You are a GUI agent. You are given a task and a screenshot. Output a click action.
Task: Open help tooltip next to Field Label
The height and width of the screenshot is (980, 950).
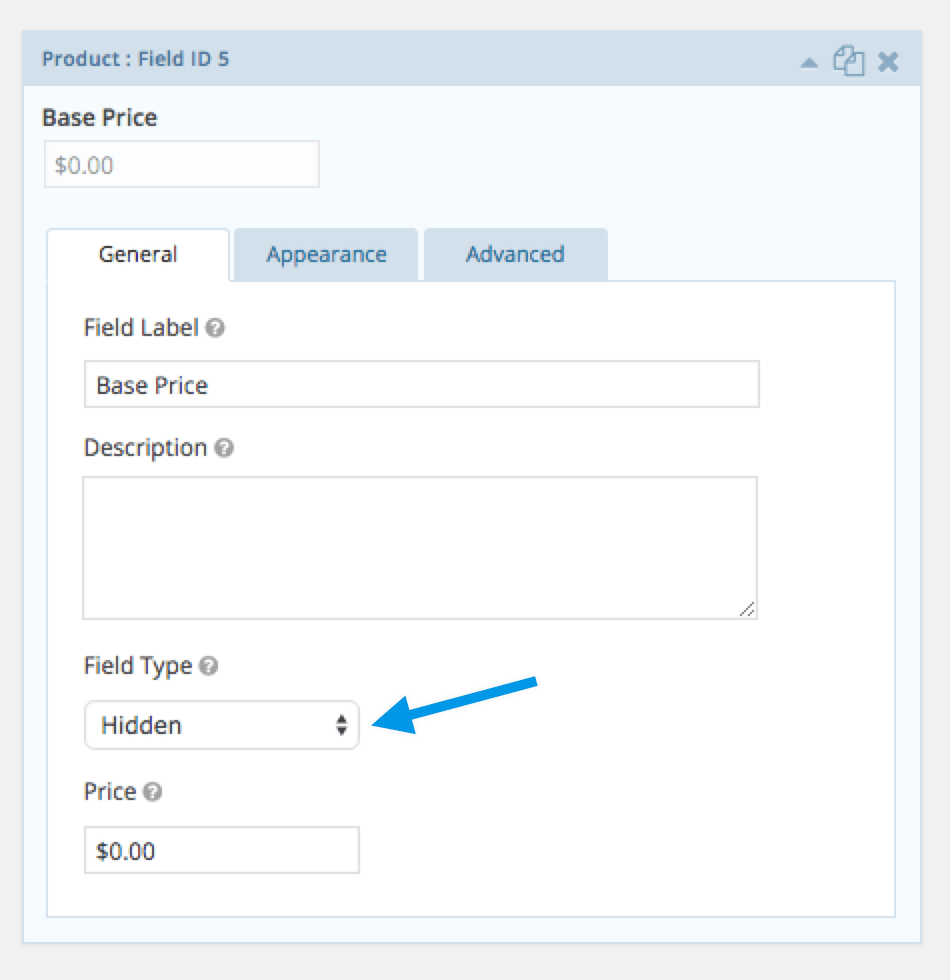coord(216,328)
